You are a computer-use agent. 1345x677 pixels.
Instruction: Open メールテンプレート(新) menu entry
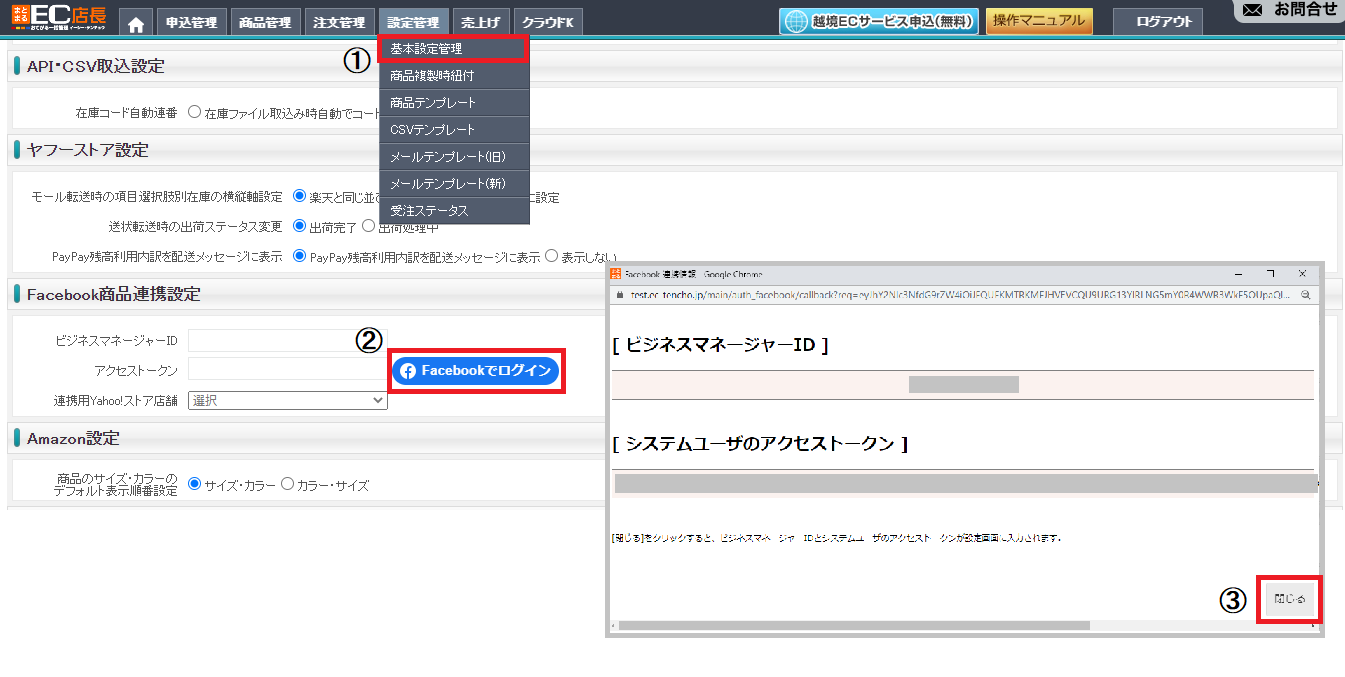coord(454,183)
